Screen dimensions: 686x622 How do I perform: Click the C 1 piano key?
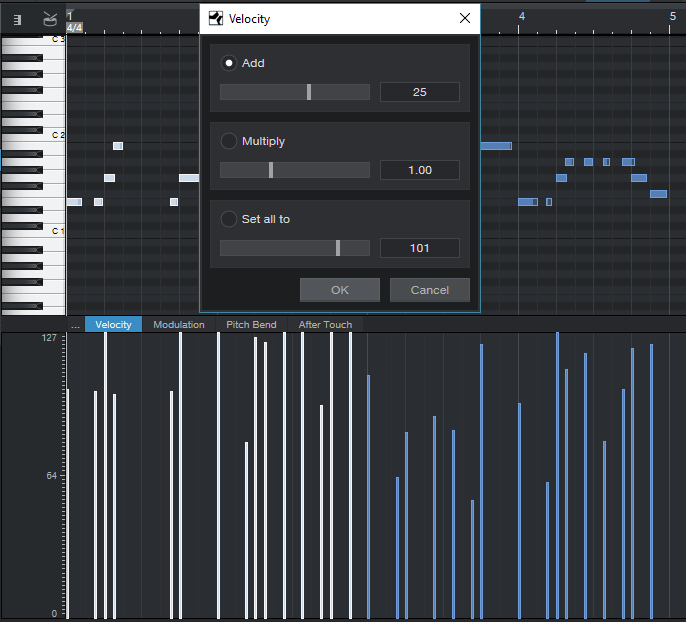coord(33,231)
